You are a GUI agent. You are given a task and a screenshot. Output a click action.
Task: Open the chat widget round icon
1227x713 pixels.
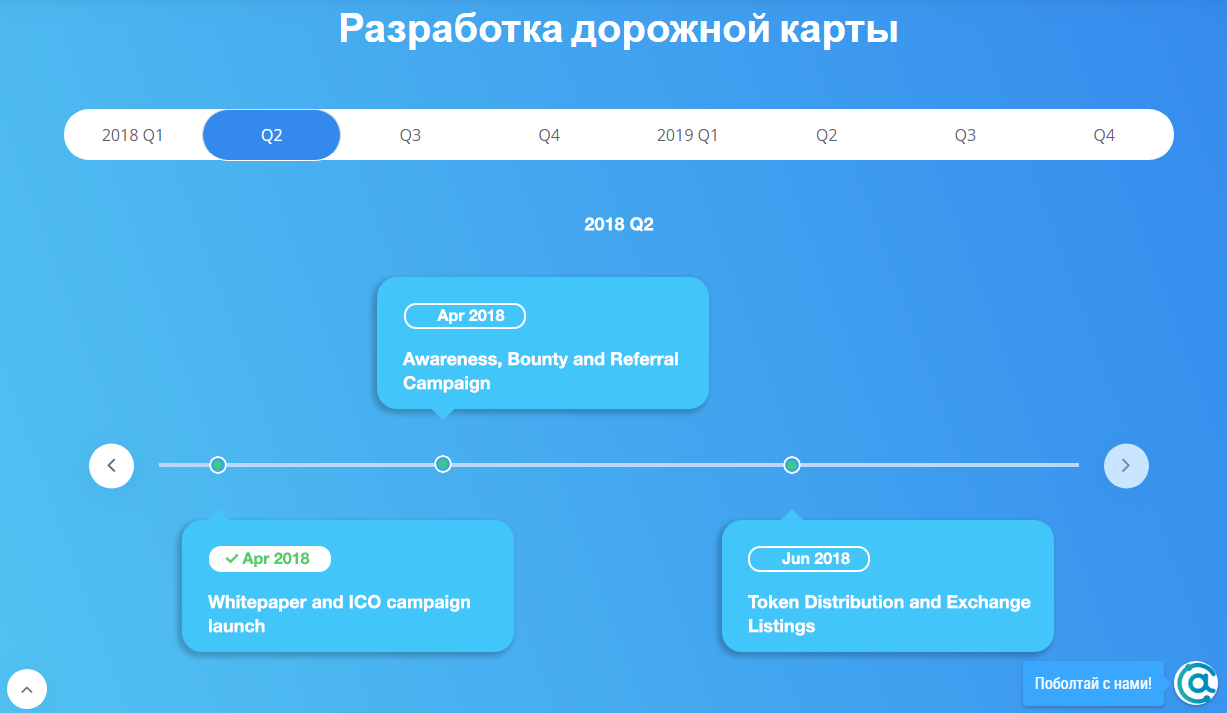[1196, 683]
